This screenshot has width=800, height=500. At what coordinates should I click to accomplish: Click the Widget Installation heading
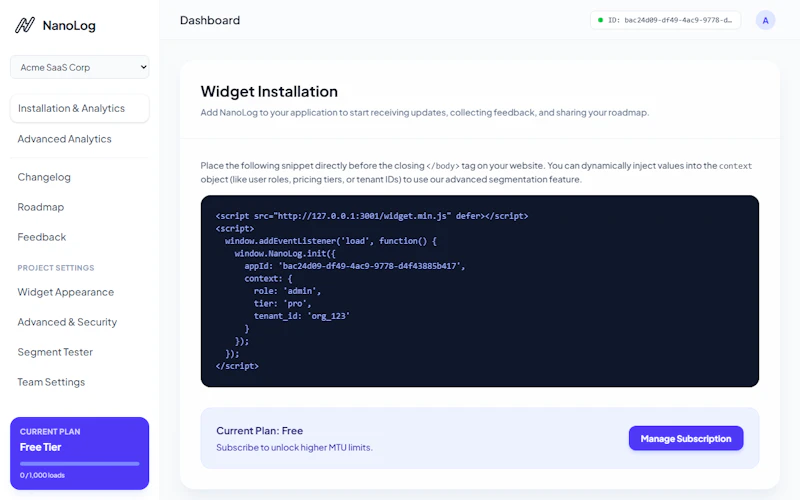tap(269, 91)
